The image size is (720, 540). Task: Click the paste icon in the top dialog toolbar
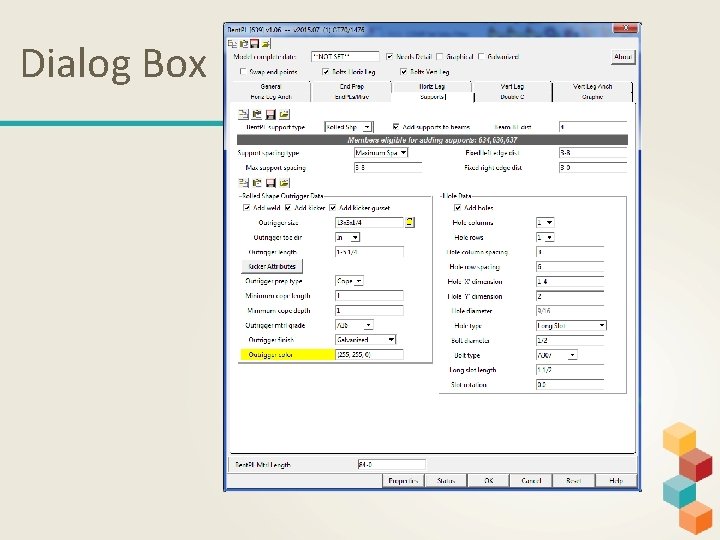click(244, 44)
